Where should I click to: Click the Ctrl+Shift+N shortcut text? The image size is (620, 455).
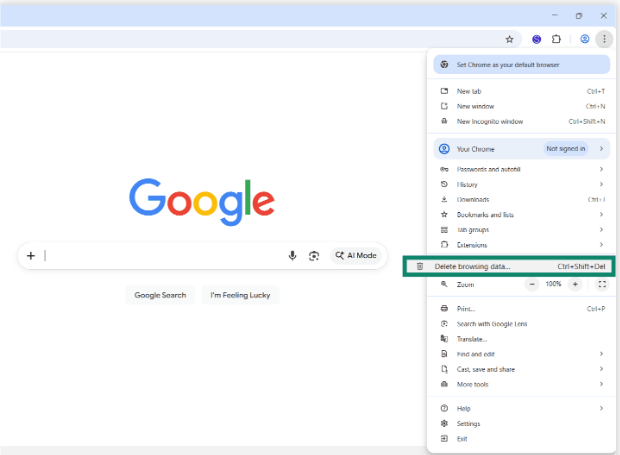point(587,121)
